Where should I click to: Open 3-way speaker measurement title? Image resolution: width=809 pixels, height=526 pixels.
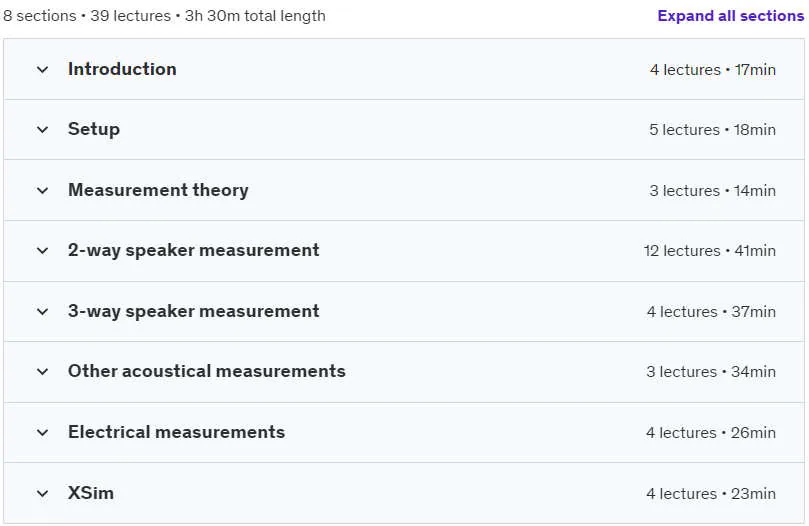point(193,311)
